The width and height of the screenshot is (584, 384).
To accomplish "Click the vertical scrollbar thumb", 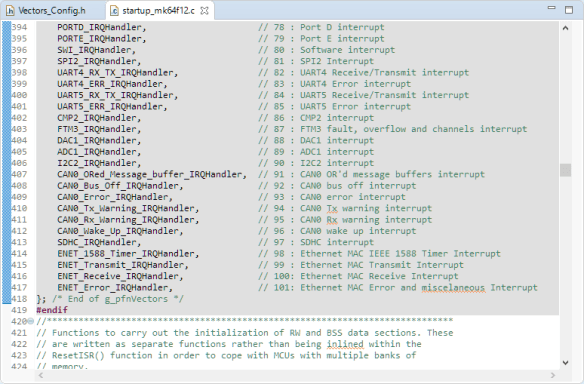I will (x=565, y=170).
